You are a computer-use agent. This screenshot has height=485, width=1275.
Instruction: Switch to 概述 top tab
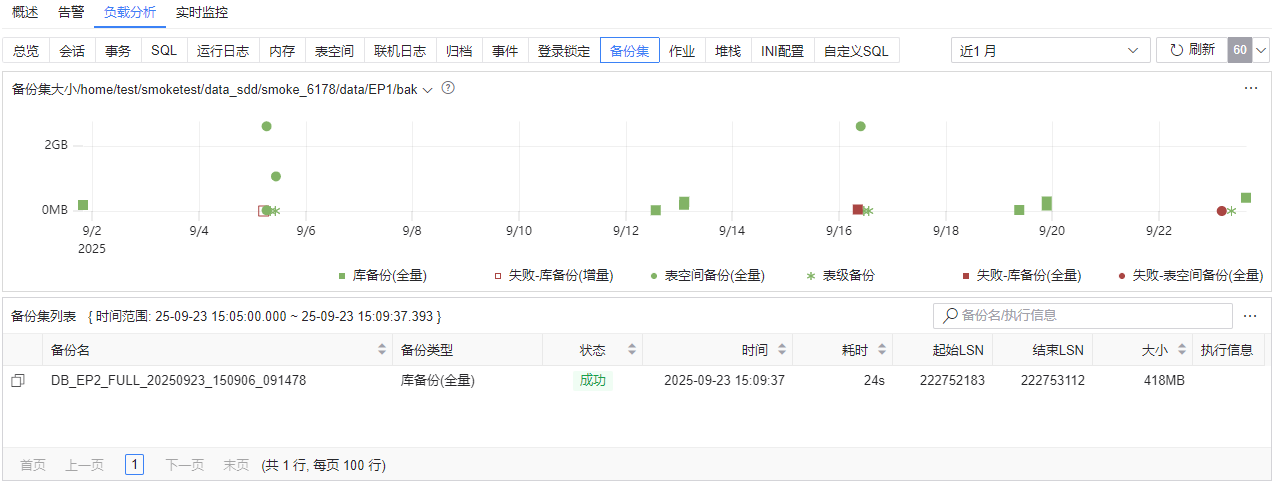pyautogui.click(x=25, y=13)
